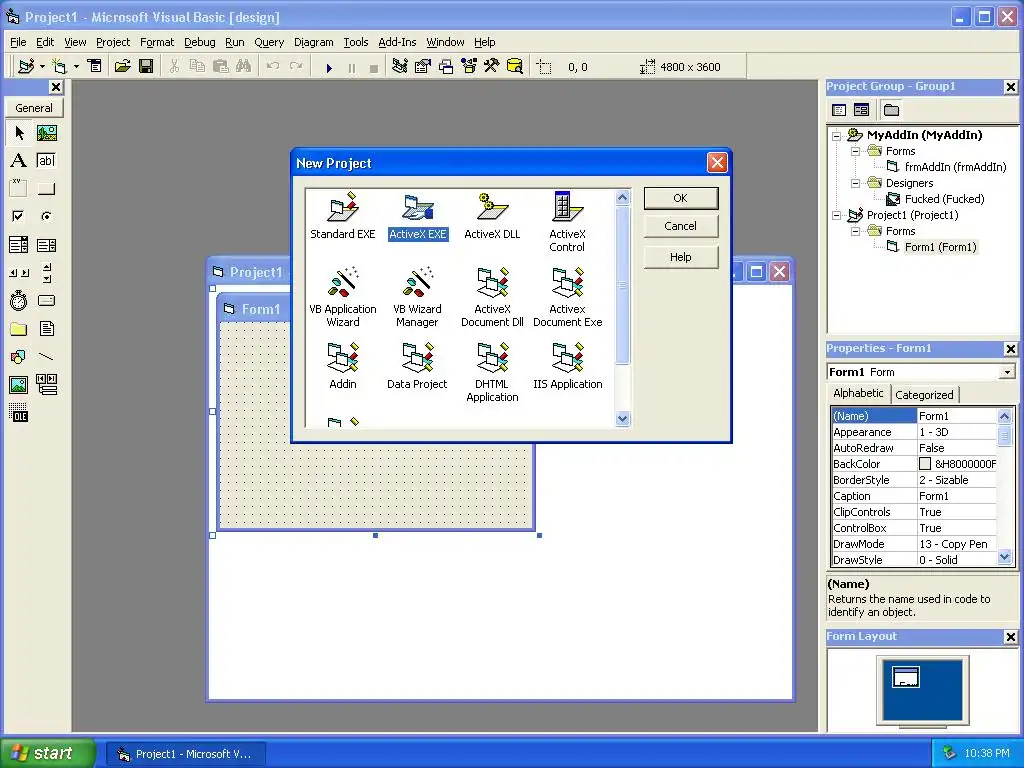Click View Code in Project Explorer
This screenshot has height=768, width=1024.
[839, 110]
